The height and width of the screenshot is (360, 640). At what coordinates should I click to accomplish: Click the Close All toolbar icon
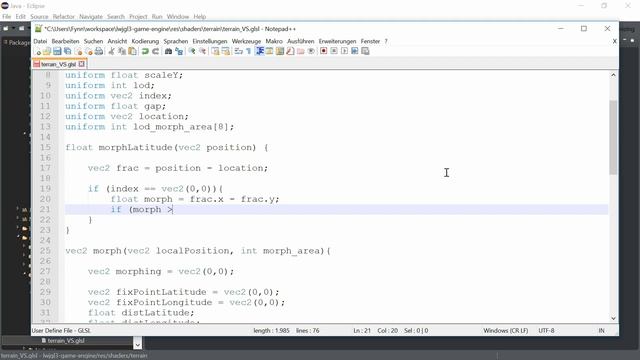coord(89,51)
